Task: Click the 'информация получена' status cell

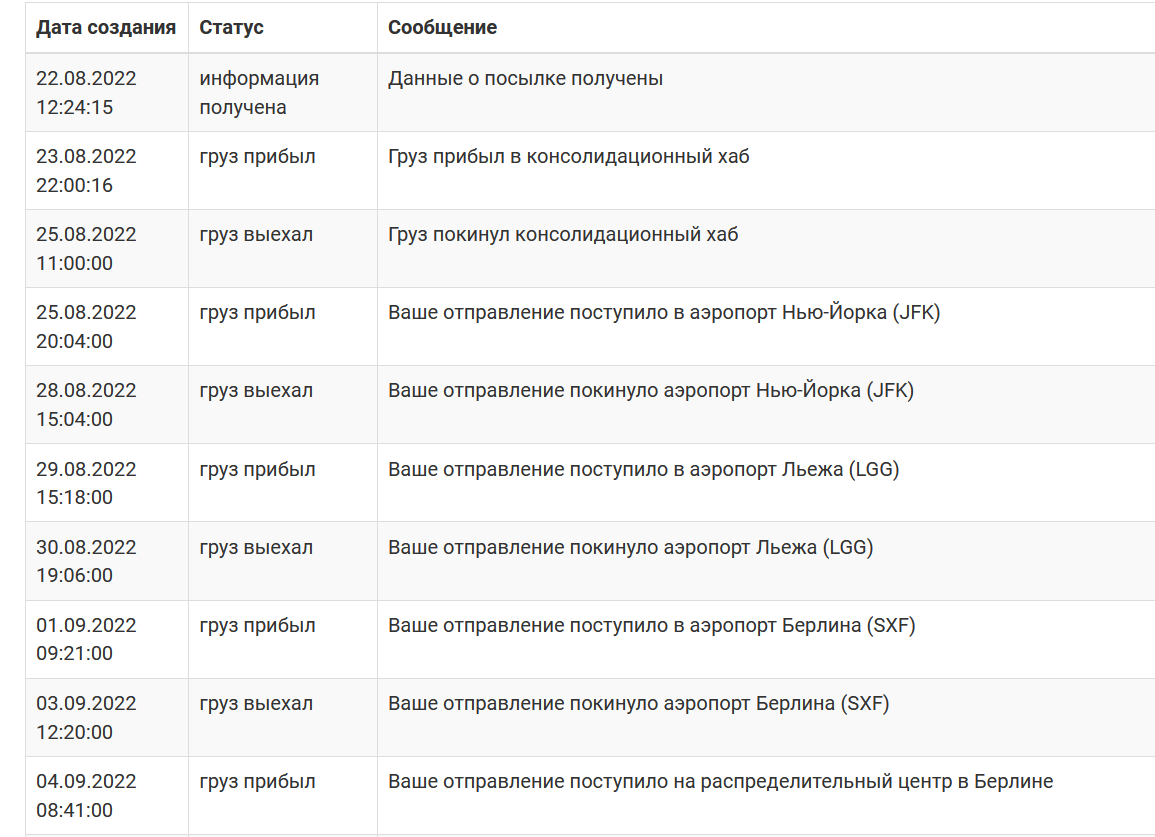Action: (x=259, y=93)
